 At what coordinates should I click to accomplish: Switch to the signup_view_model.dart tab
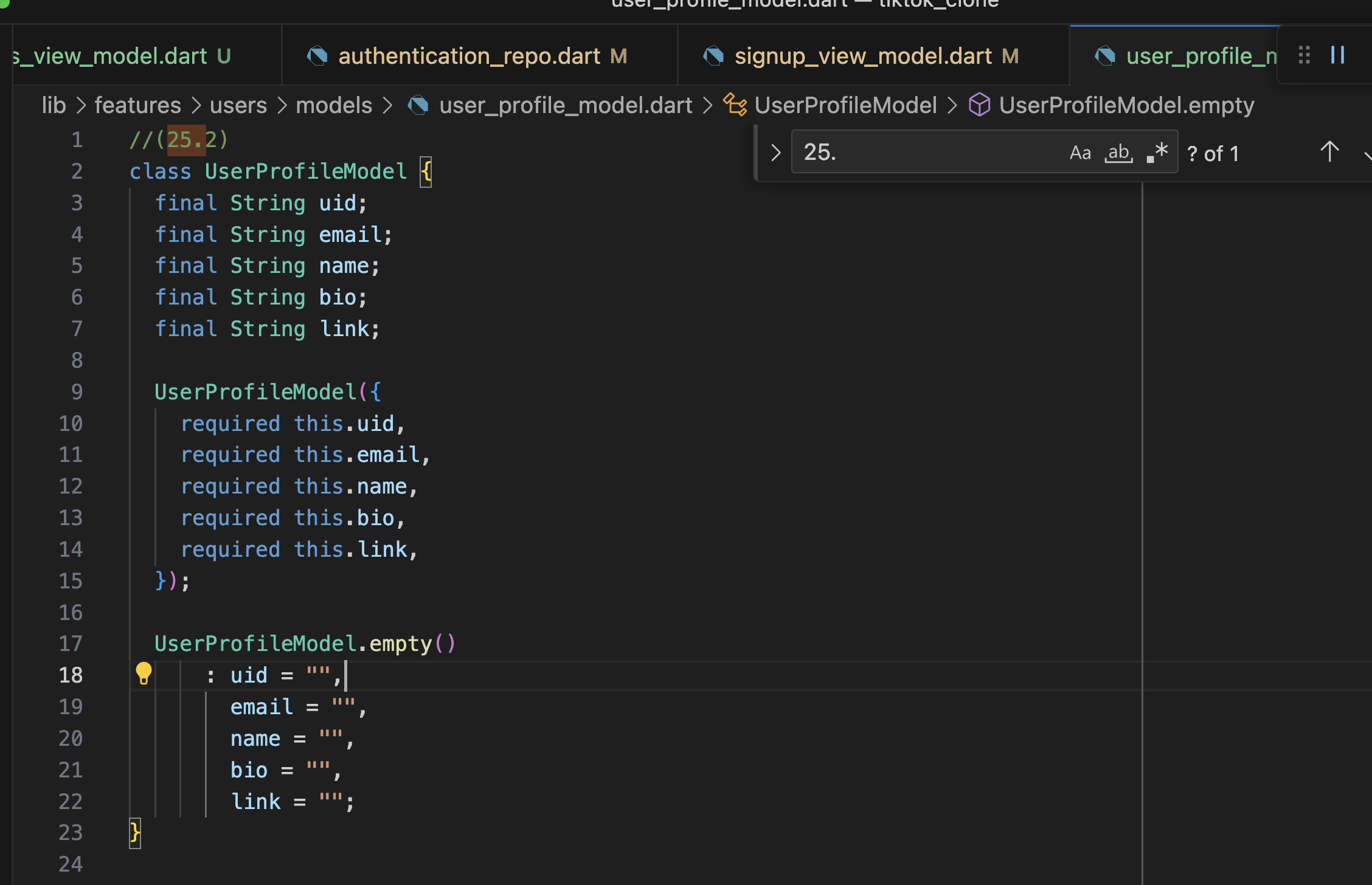coord(863,57)
